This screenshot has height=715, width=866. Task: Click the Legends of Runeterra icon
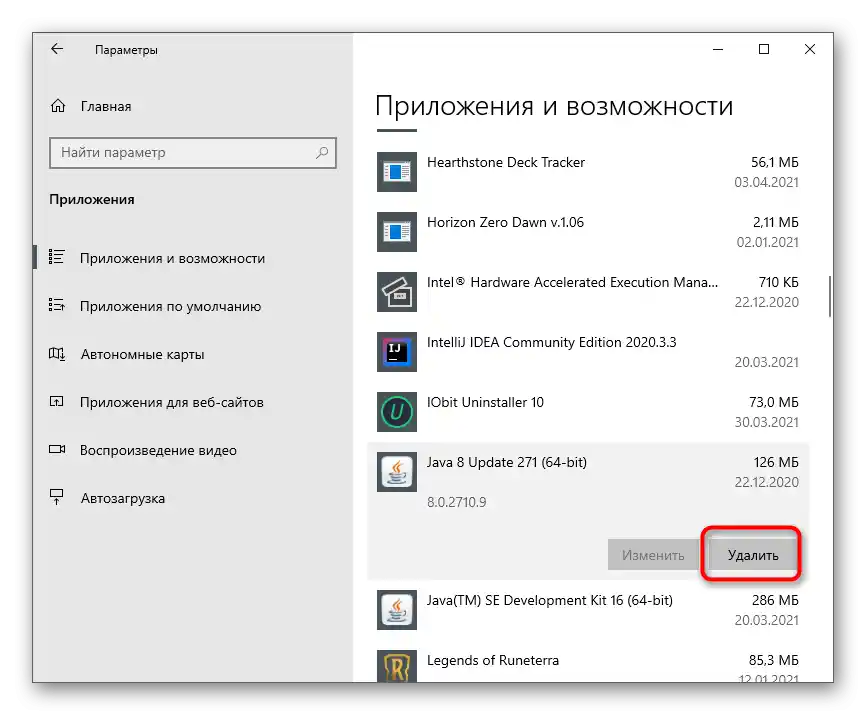(x=397, y=666)
